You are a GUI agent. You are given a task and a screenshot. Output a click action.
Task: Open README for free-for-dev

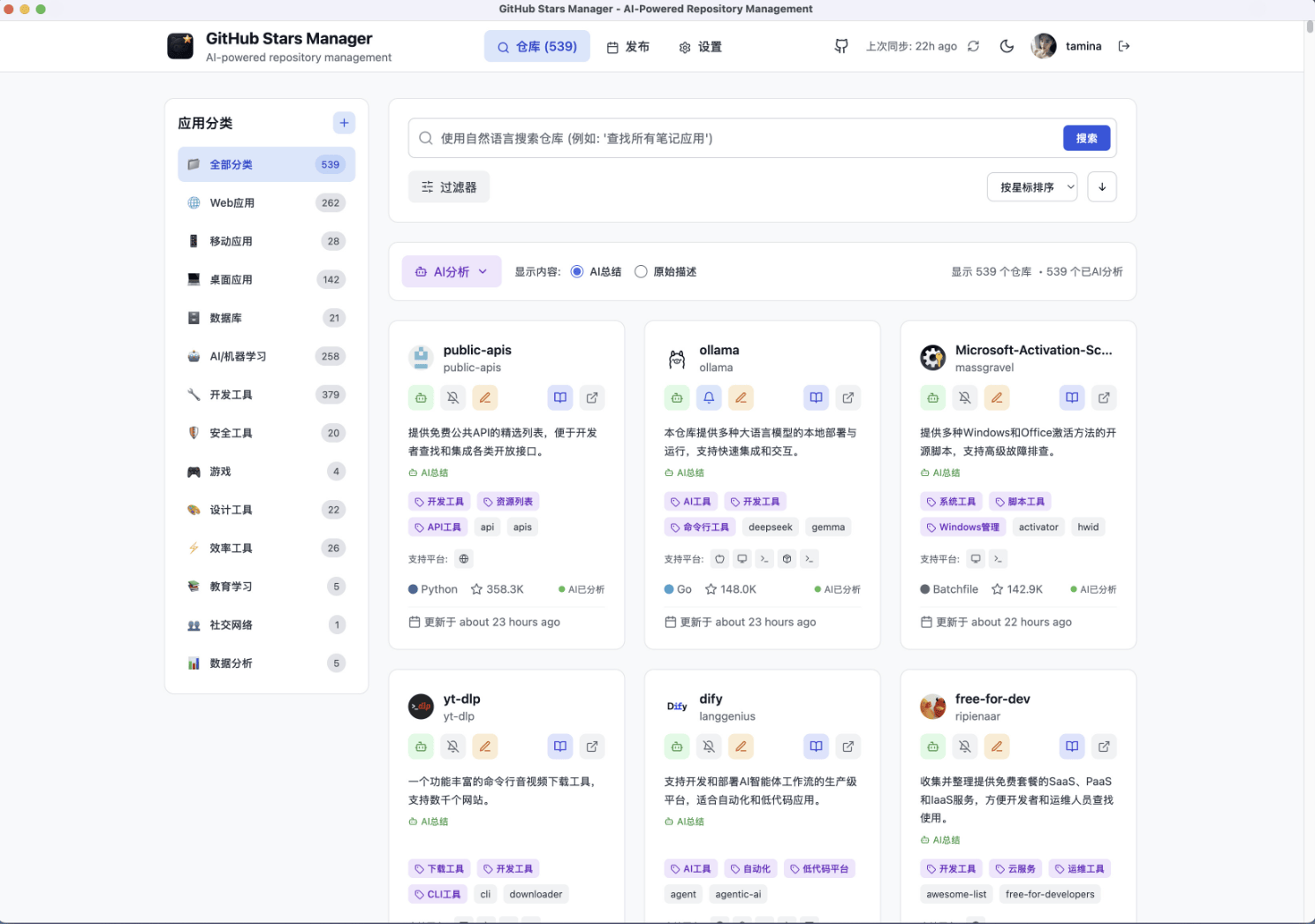pos(1072,746)
